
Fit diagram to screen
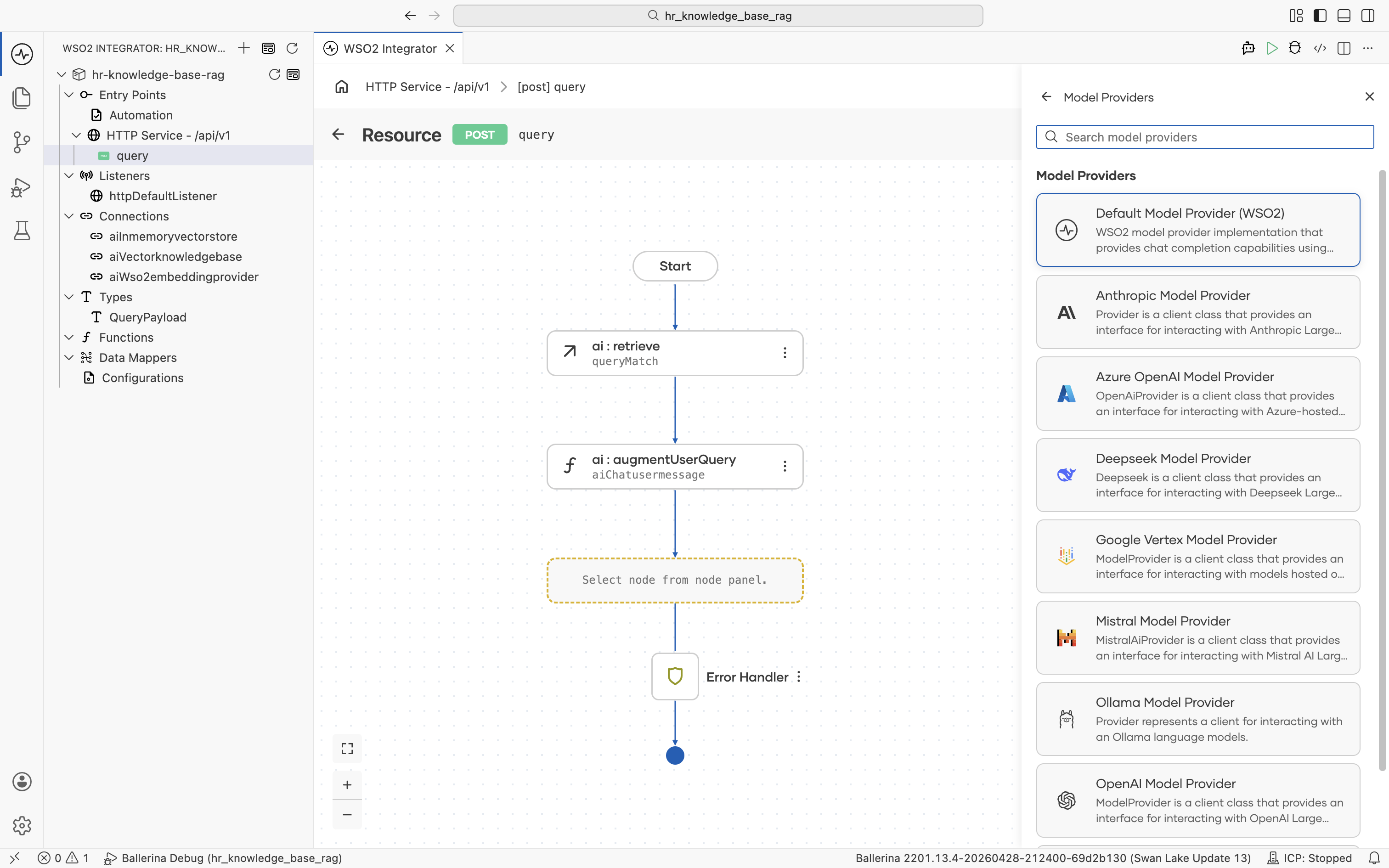347,749
